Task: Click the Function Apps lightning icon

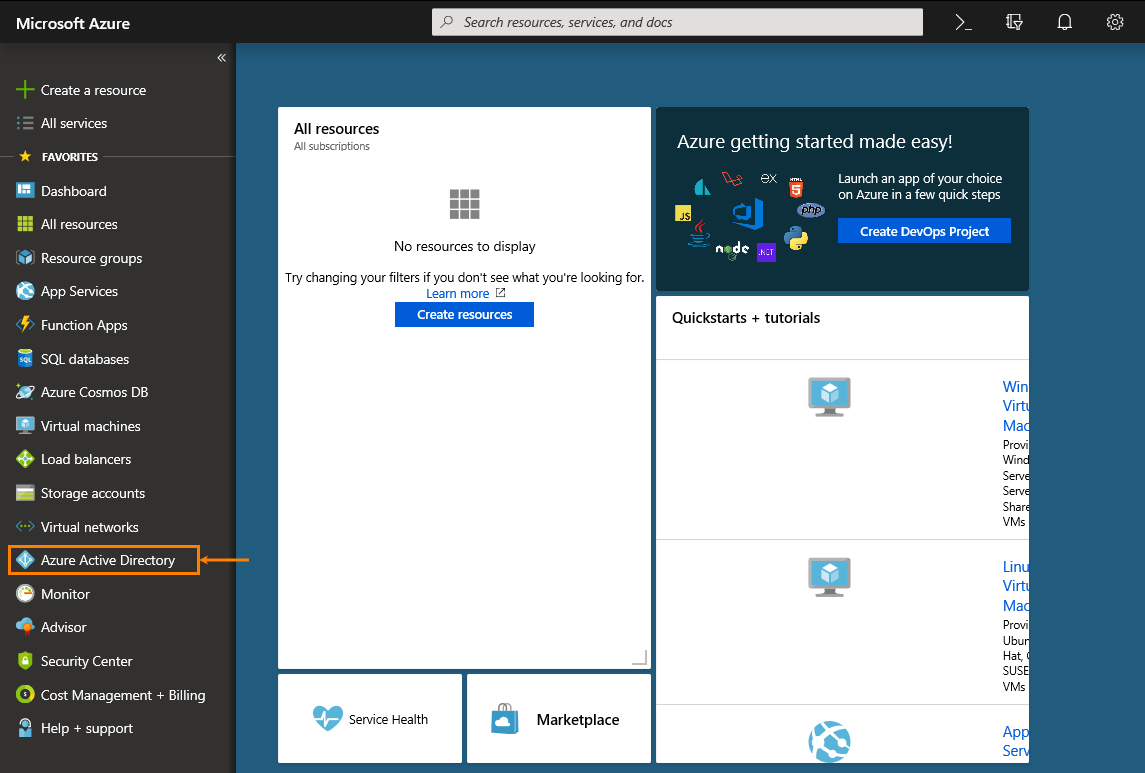Action: pyautogui.click(x=25, y=325)
